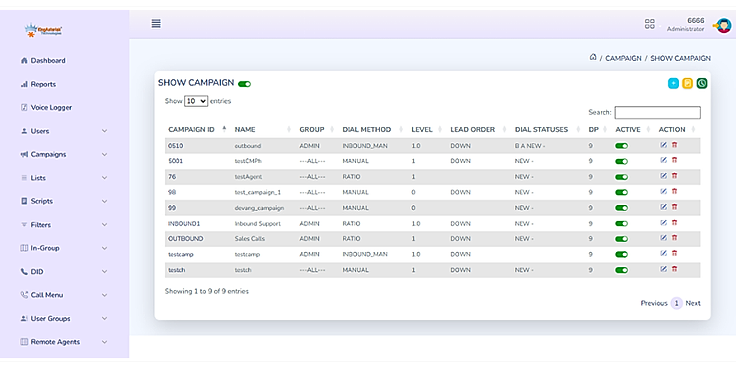Image resolution: width=736 pixels, height=368 pixels.
Task: Delete campaign INBOUND1 Inbound Support
Action: click(x=675, y=222)
